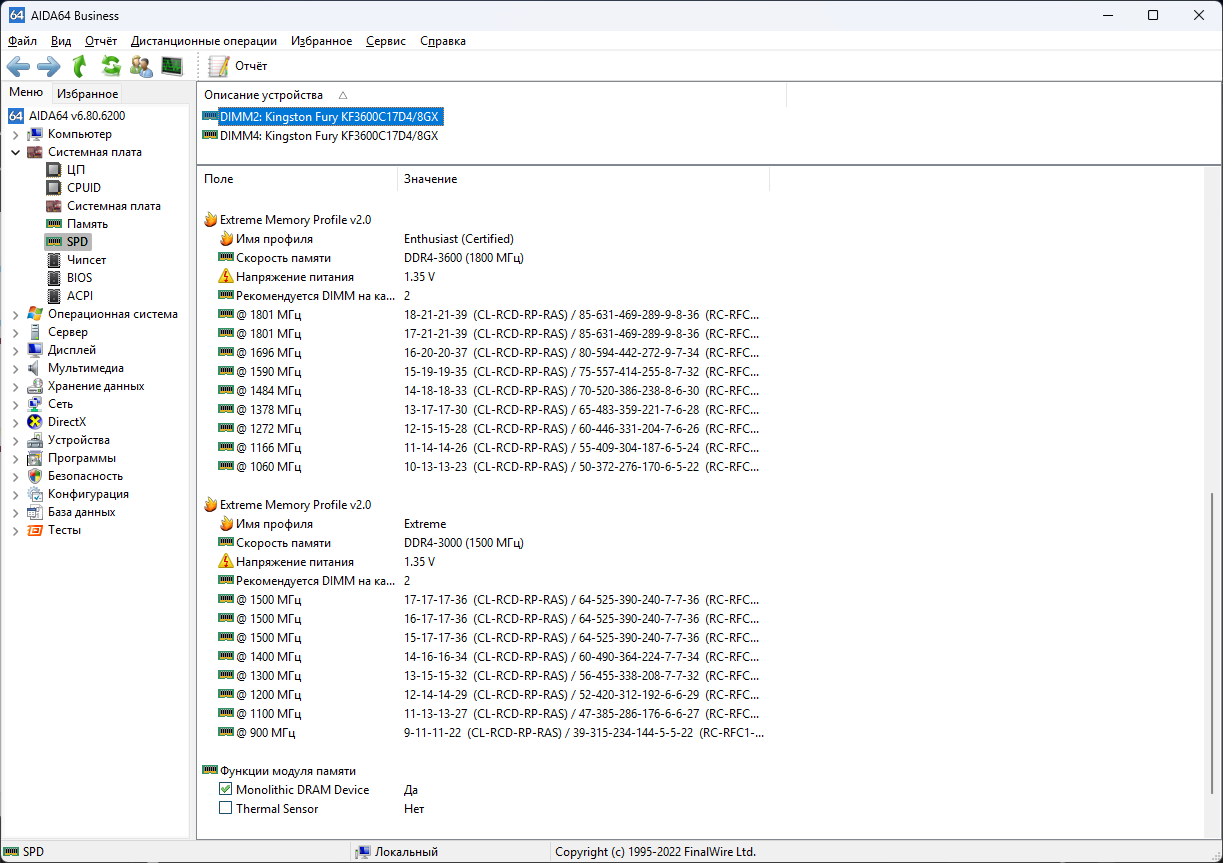Go back with the left arrow icon

click(x=18, y=66)
